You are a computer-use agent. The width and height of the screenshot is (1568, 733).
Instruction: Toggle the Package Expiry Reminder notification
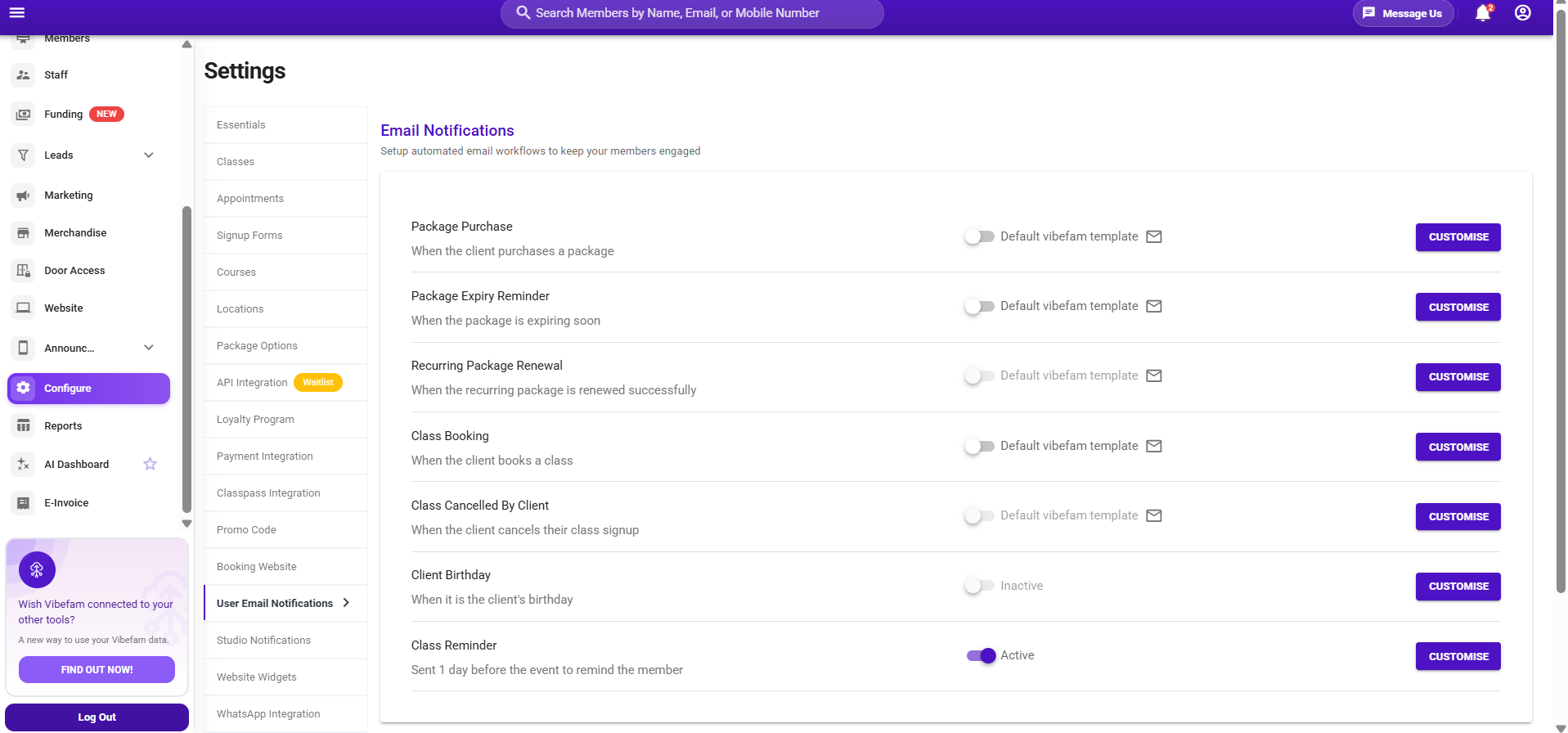(x=979, y=306)
